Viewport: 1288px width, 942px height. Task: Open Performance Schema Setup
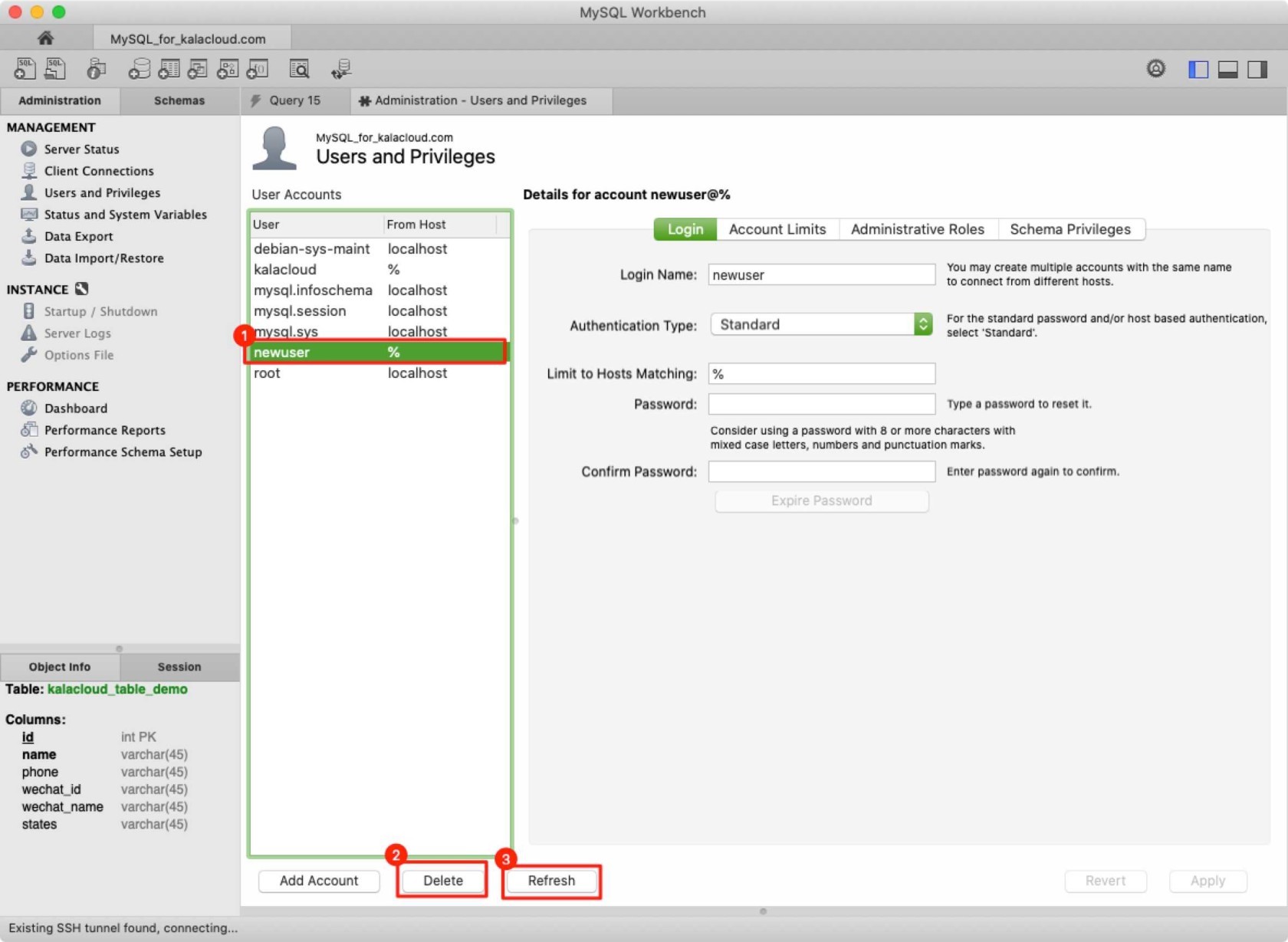click(123, 452)
